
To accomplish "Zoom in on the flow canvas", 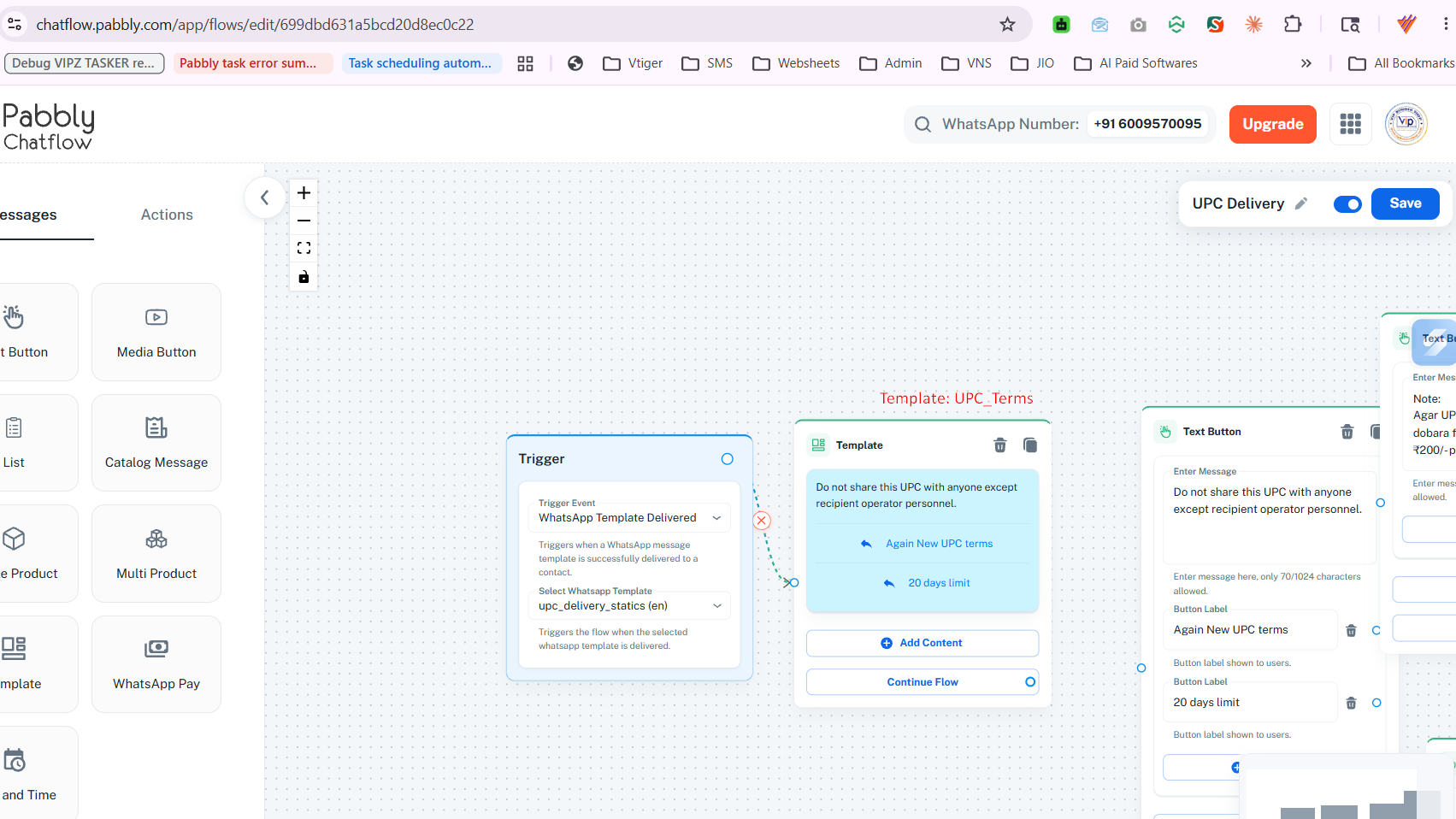I will (304, 193).
